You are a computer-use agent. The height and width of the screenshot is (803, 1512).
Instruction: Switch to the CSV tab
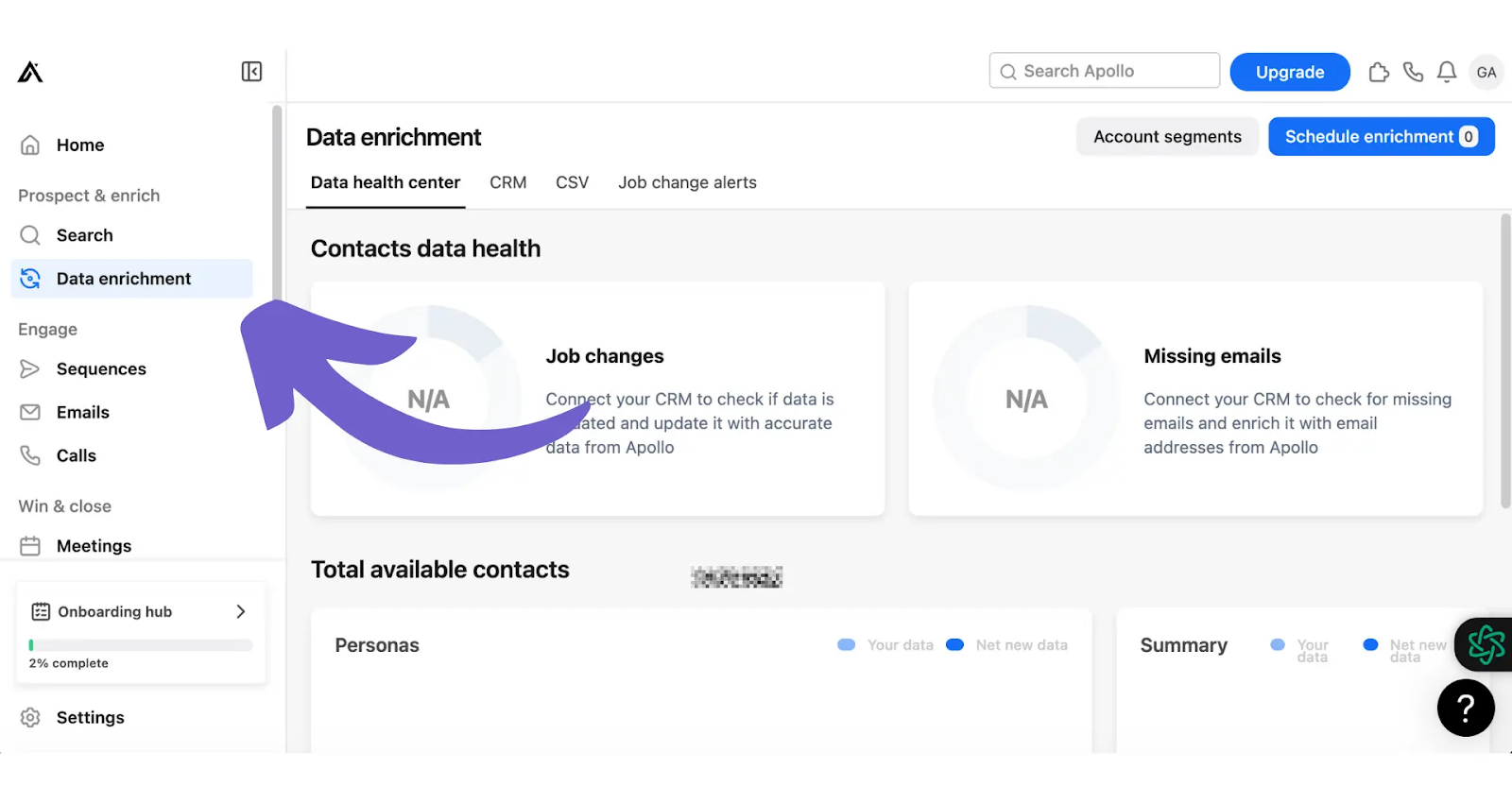click(572, 183)
